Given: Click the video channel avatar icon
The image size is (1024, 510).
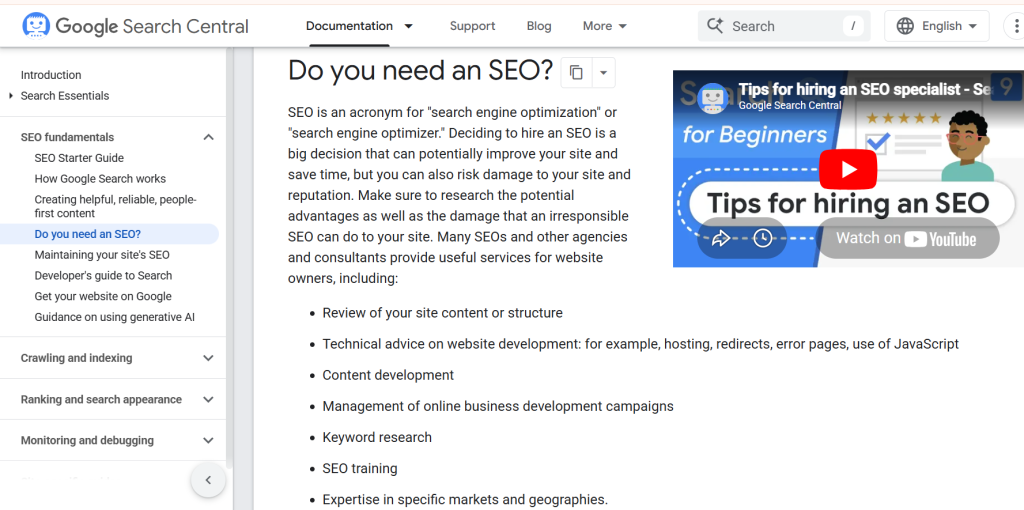Looking at the screenshot, I should coord(712,97).
